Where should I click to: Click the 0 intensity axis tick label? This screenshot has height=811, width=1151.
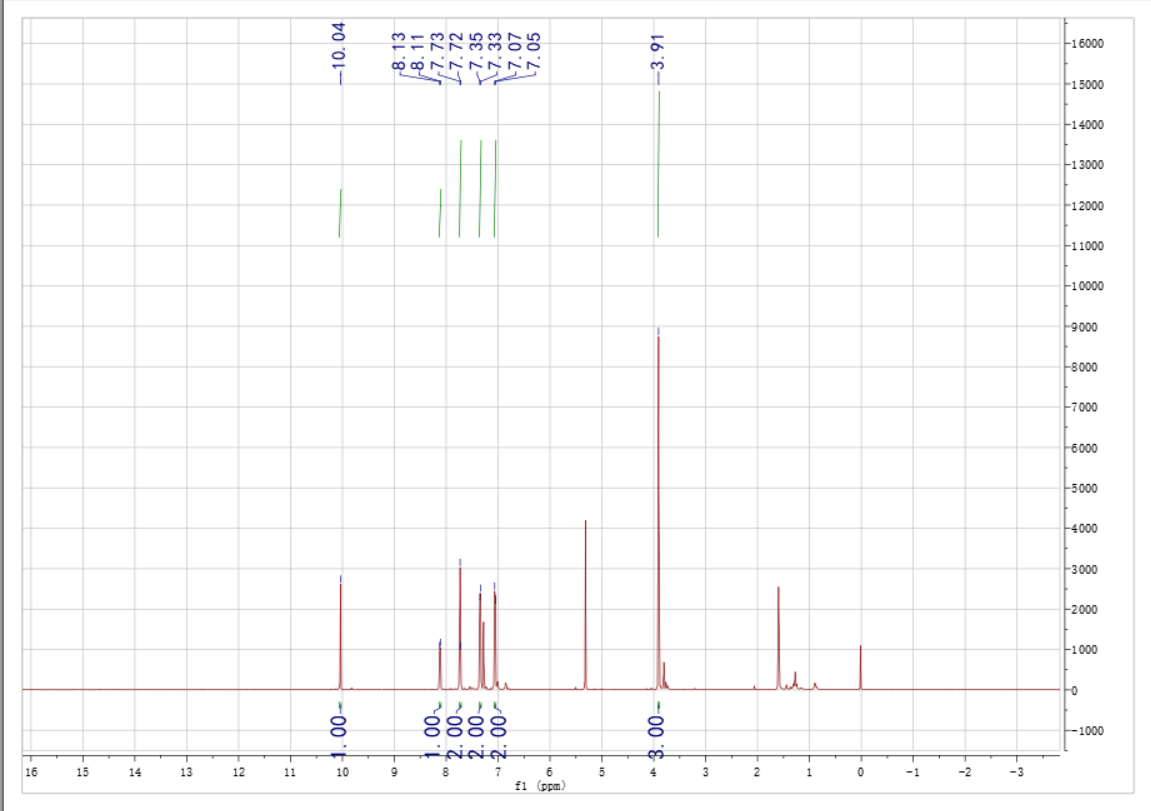[1075, 691]
